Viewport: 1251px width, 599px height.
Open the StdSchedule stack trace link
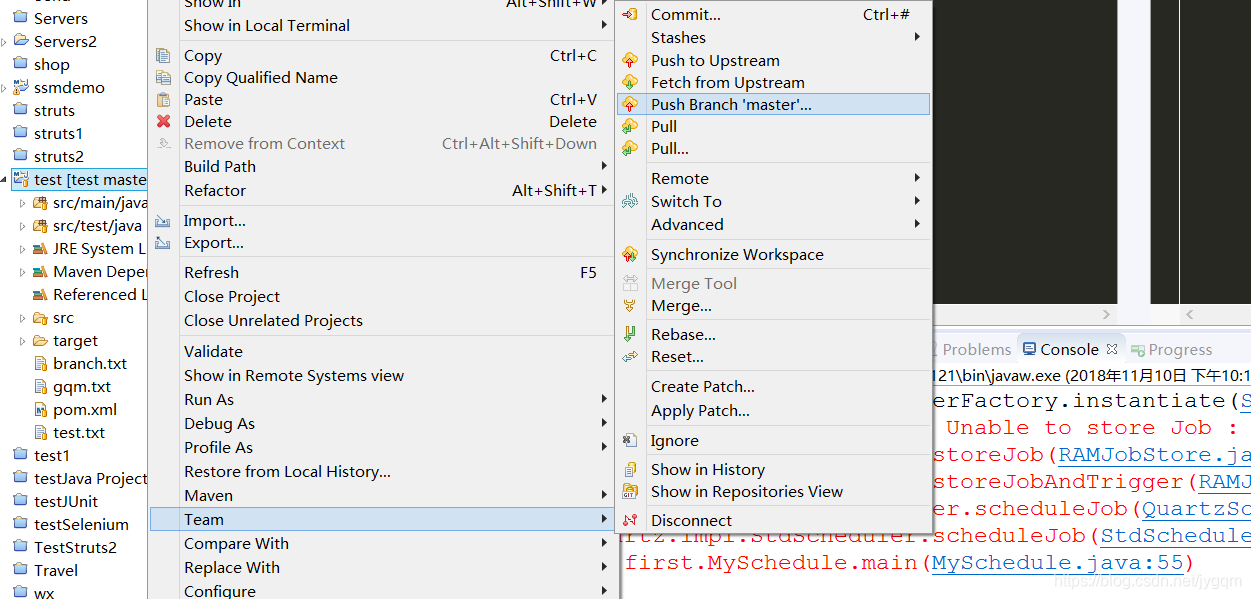pyautogui.click(x=1175, y=536)
